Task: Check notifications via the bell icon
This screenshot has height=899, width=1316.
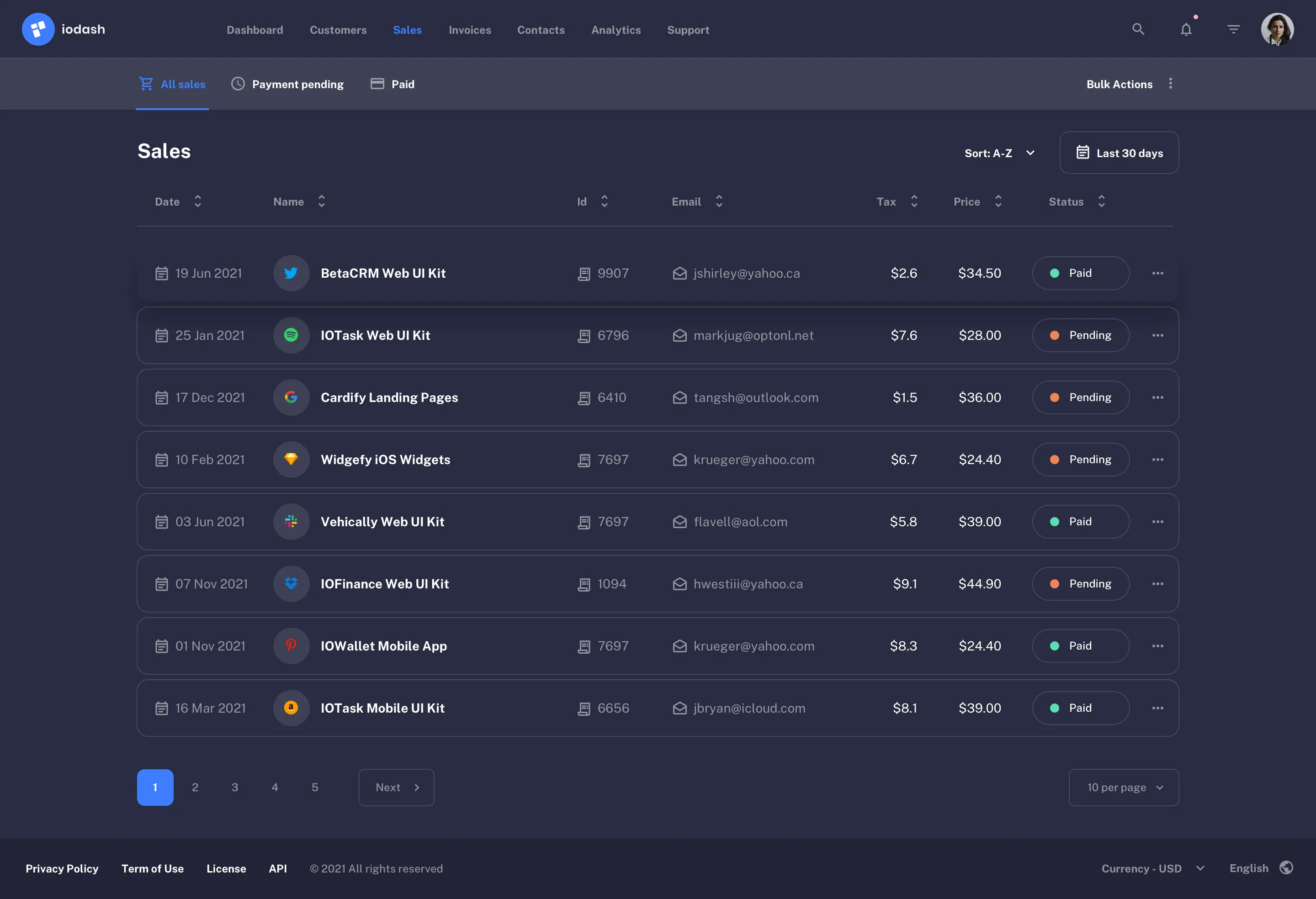Action: (x=1186, y=29)
